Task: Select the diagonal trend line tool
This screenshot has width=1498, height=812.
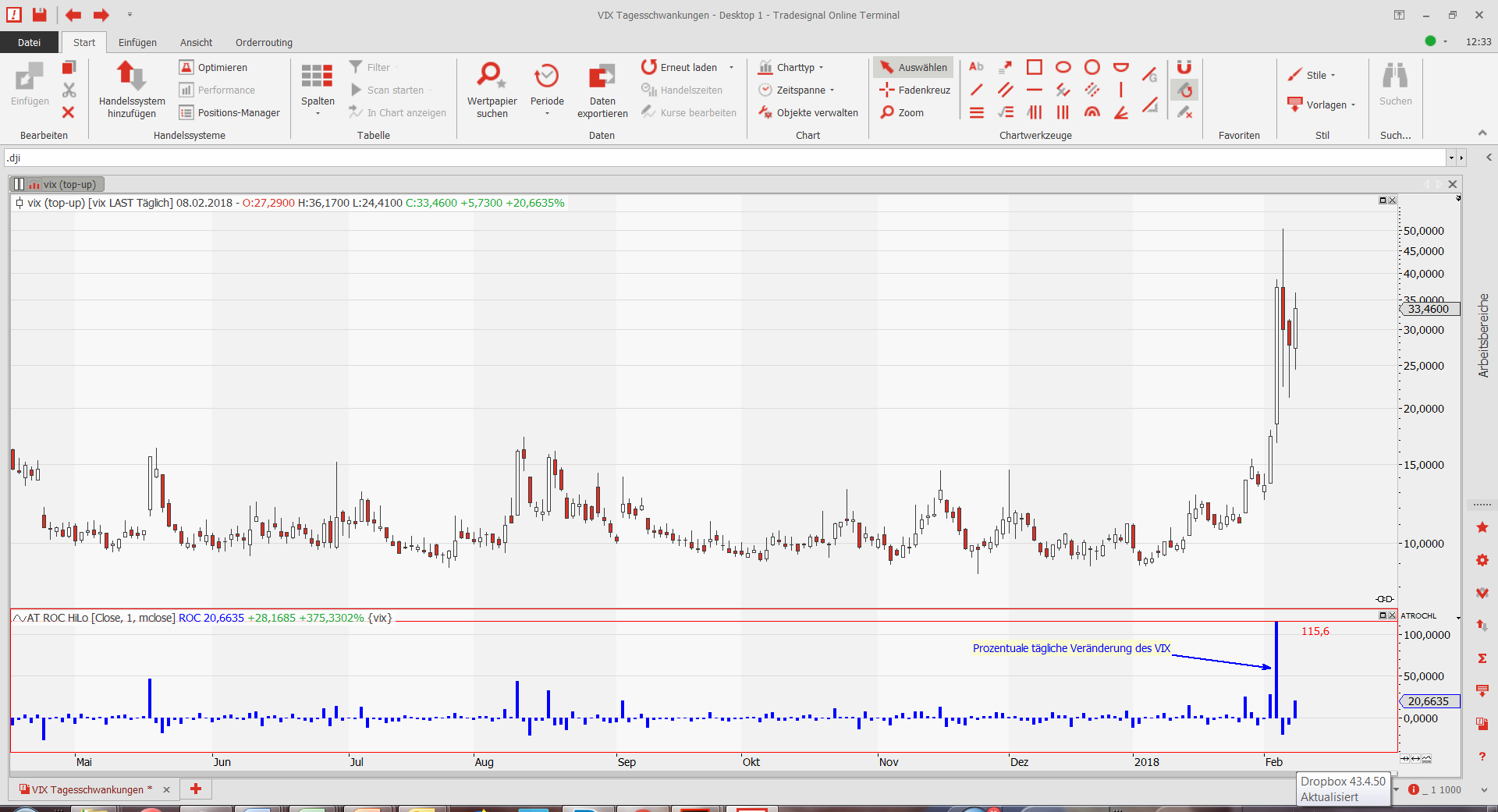Action: [976, 90]
